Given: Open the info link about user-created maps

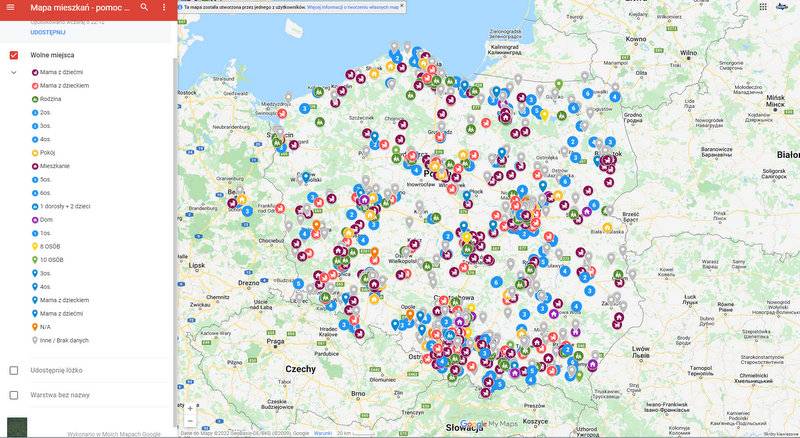Looking at the screenshot, I should click(338, 6).
